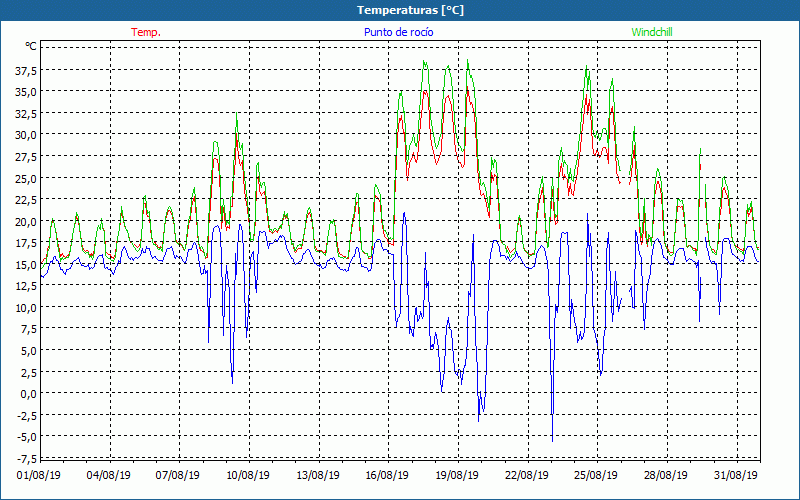Click the 10,0 y-axis value
800x500 pixels.
tap(26, 308)
